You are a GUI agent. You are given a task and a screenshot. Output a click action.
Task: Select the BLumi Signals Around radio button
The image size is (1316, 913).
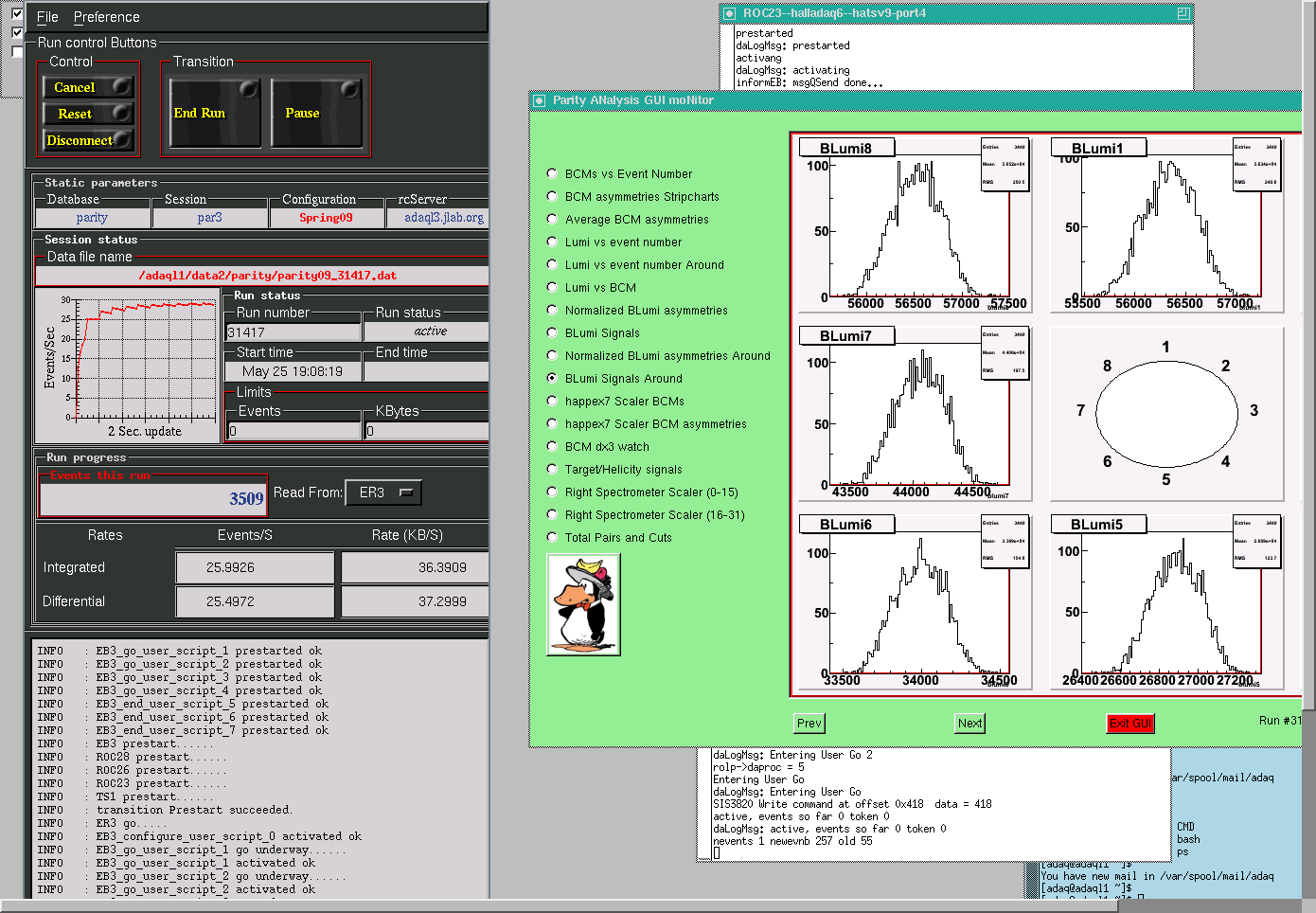tap(552, 378)
